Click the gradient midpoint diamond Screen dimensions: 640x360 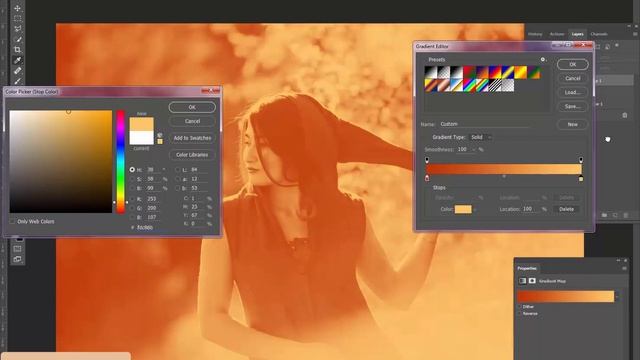pyautogui.click(x=504, y=176)
